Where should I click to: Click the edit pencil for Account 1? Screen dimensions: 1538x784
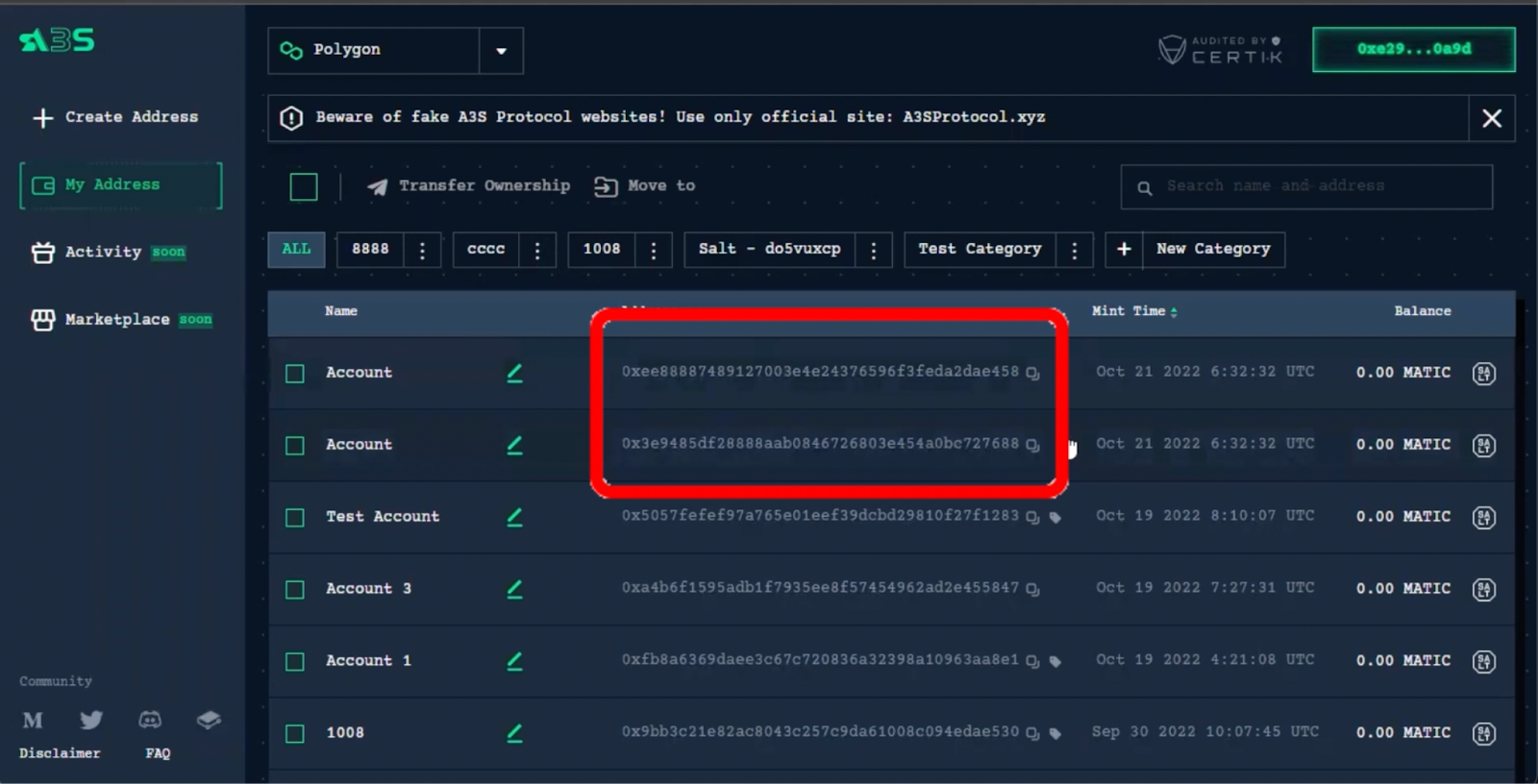pyautogui.click(x=515, y=661)
